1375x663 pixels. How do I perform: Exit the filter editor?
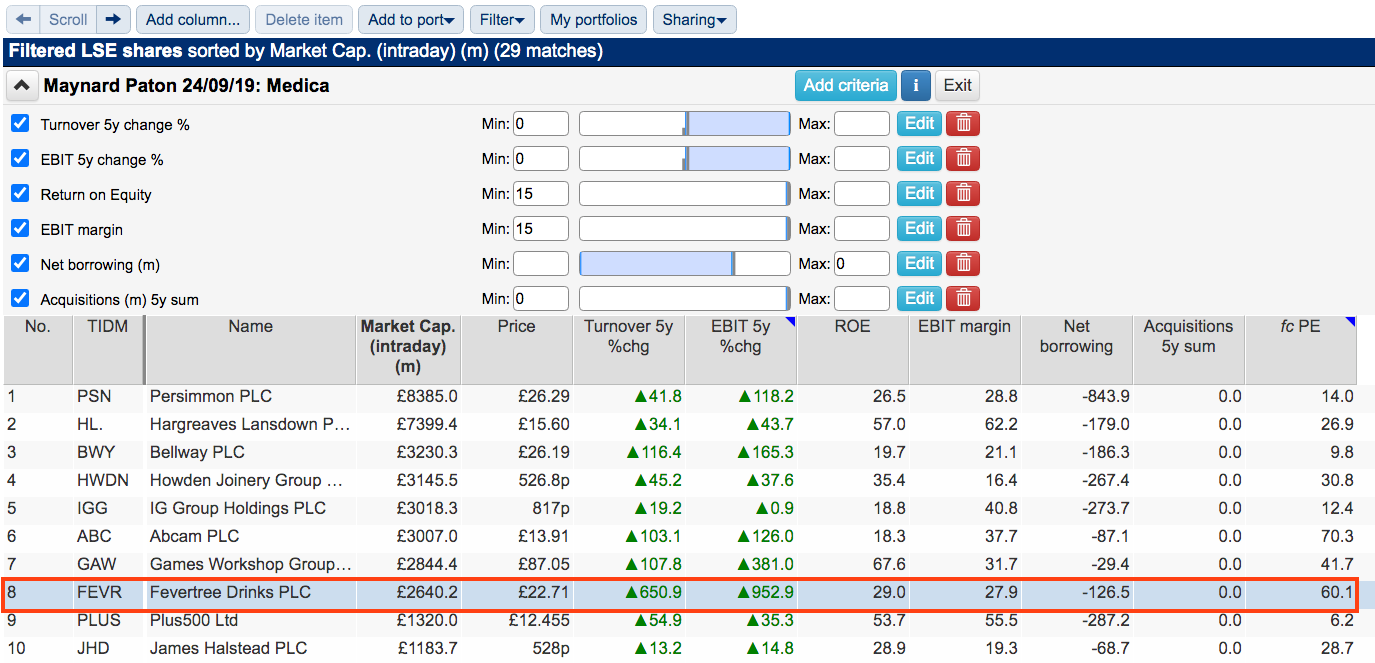click(x=957, y=85)
